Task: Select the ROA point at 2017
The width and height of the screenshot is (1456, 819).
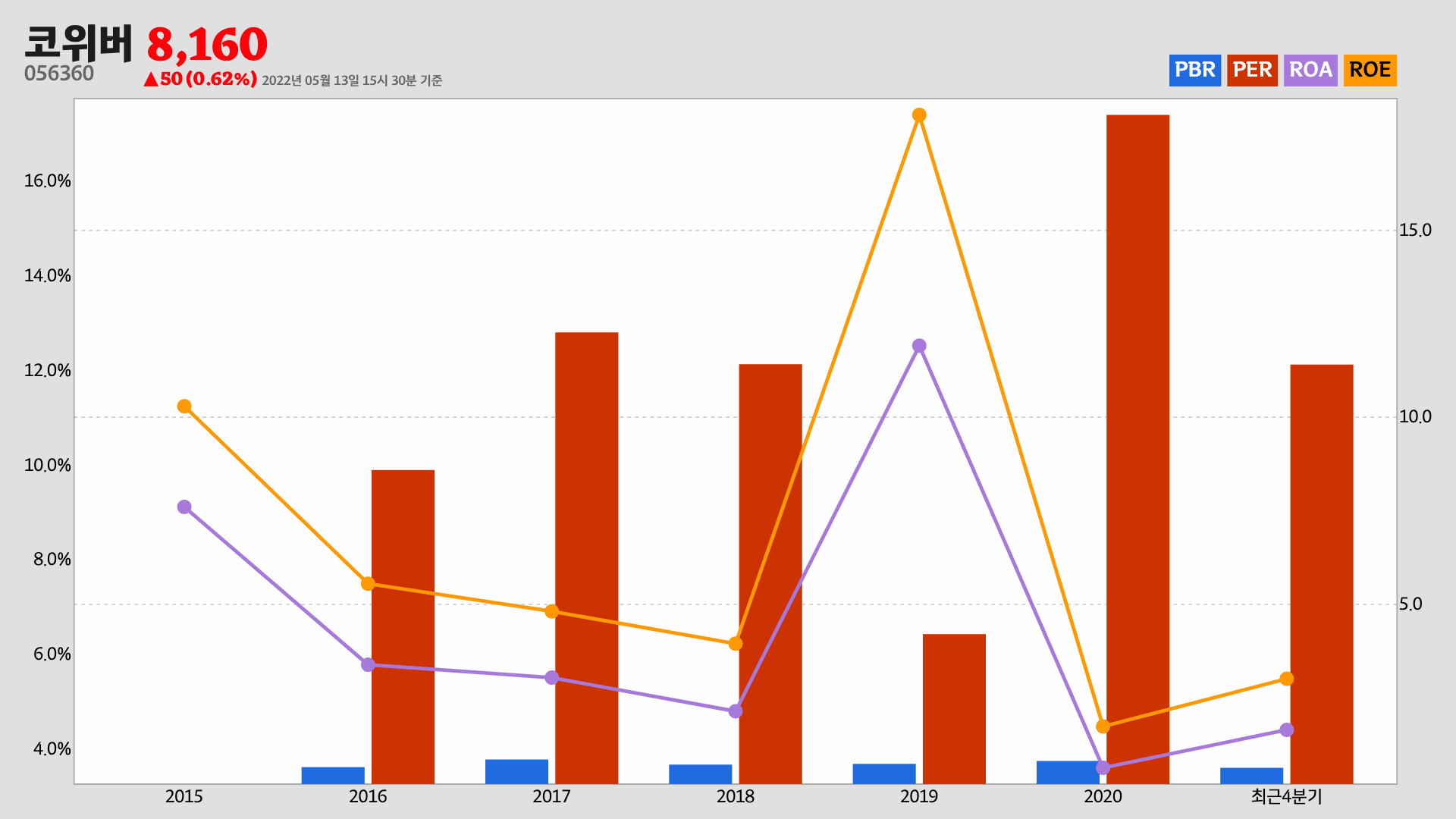Action: point(552,677)
